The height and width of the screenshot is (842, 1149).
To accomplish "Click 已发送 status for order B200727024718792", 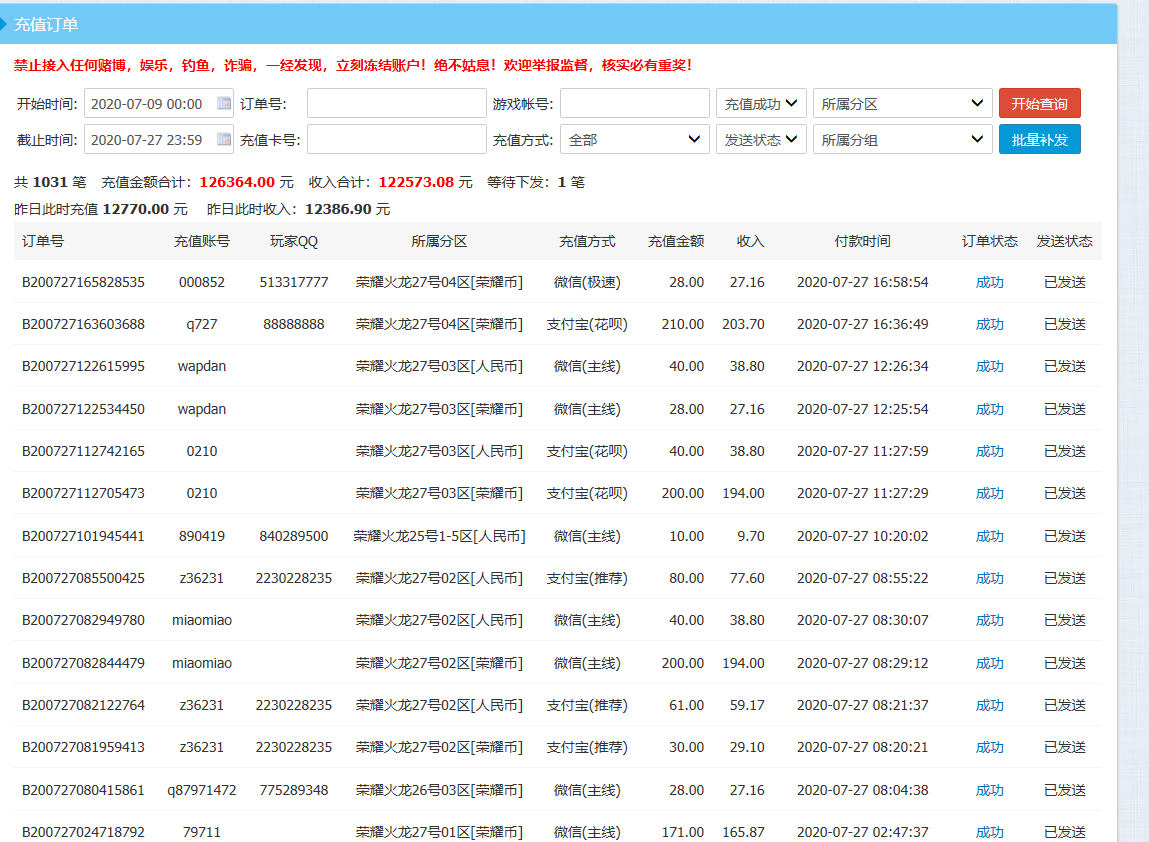I will click(x=1064, y=832).
